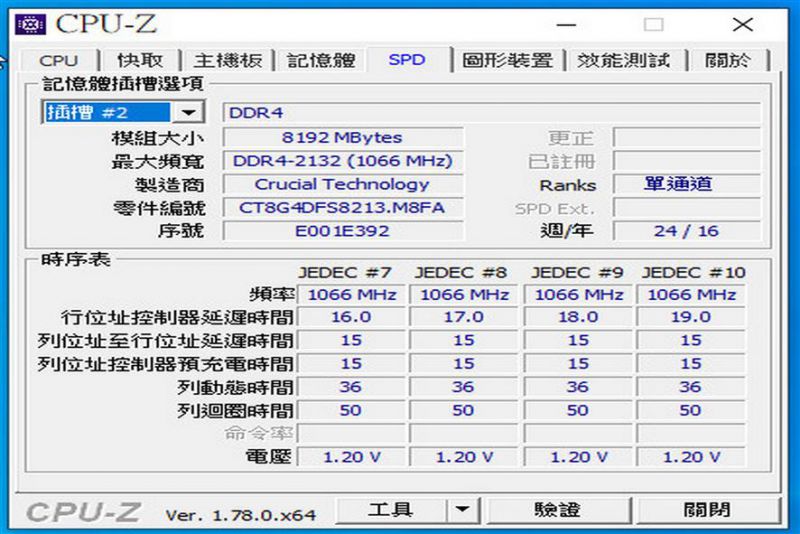Viewport: 800px width, 534px height.
Task: Close the CPU-Z window with X
Action: 742,24
